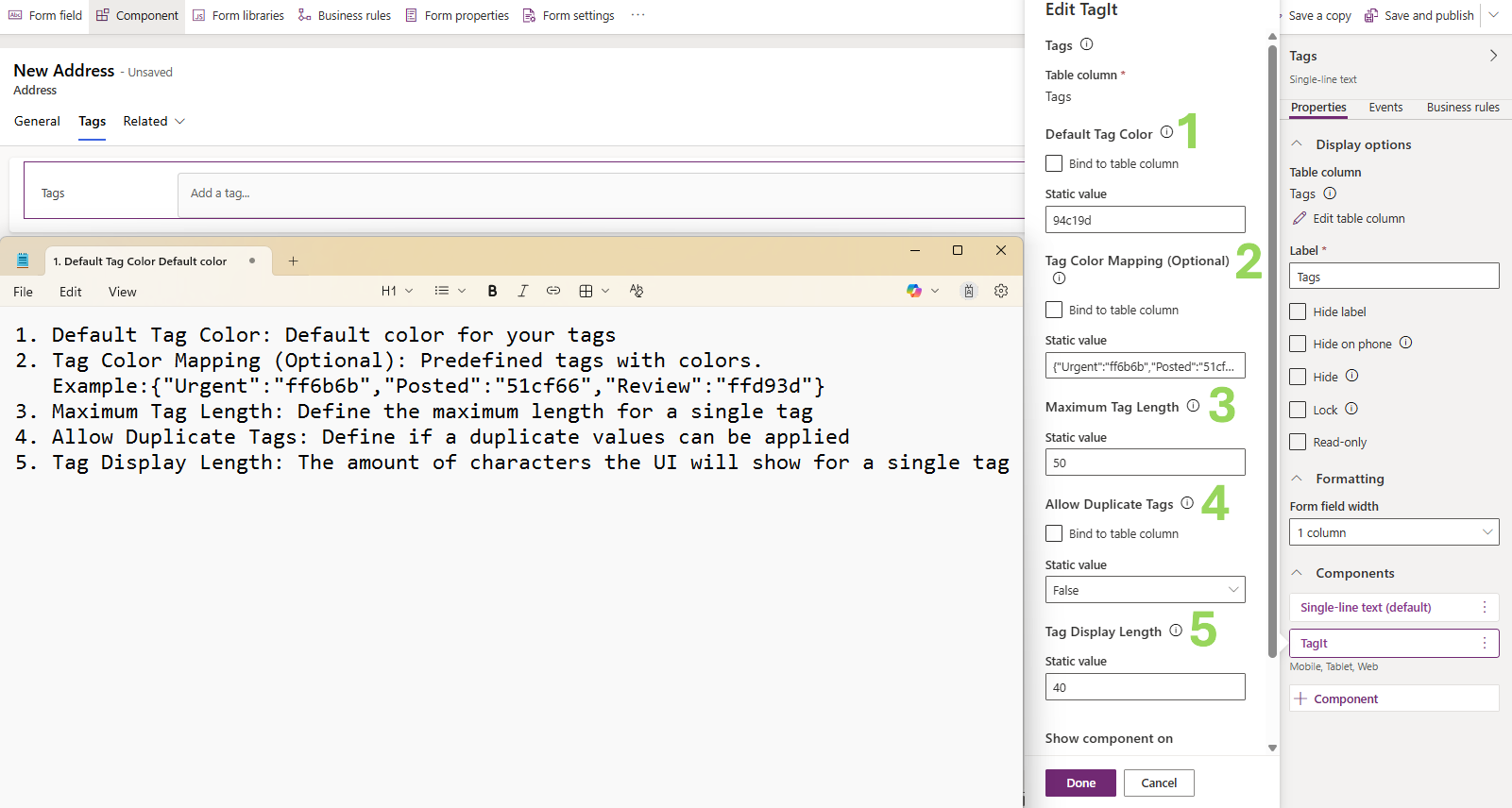The width and height of the screenshot is (1512, 808).
Task: Click Save a copy
Action: 1318,15
